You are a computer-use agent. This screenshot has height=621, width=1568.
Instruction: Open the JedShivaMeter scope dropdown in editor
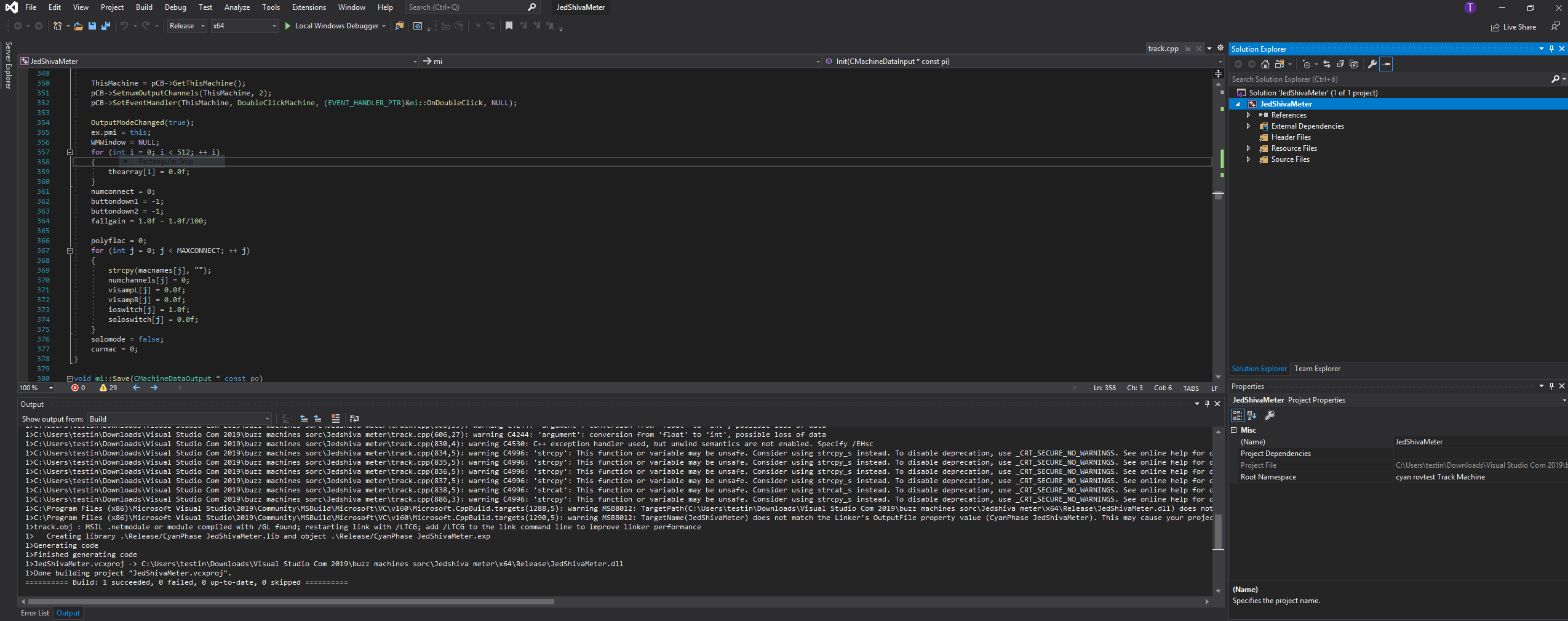pos(219,61)
